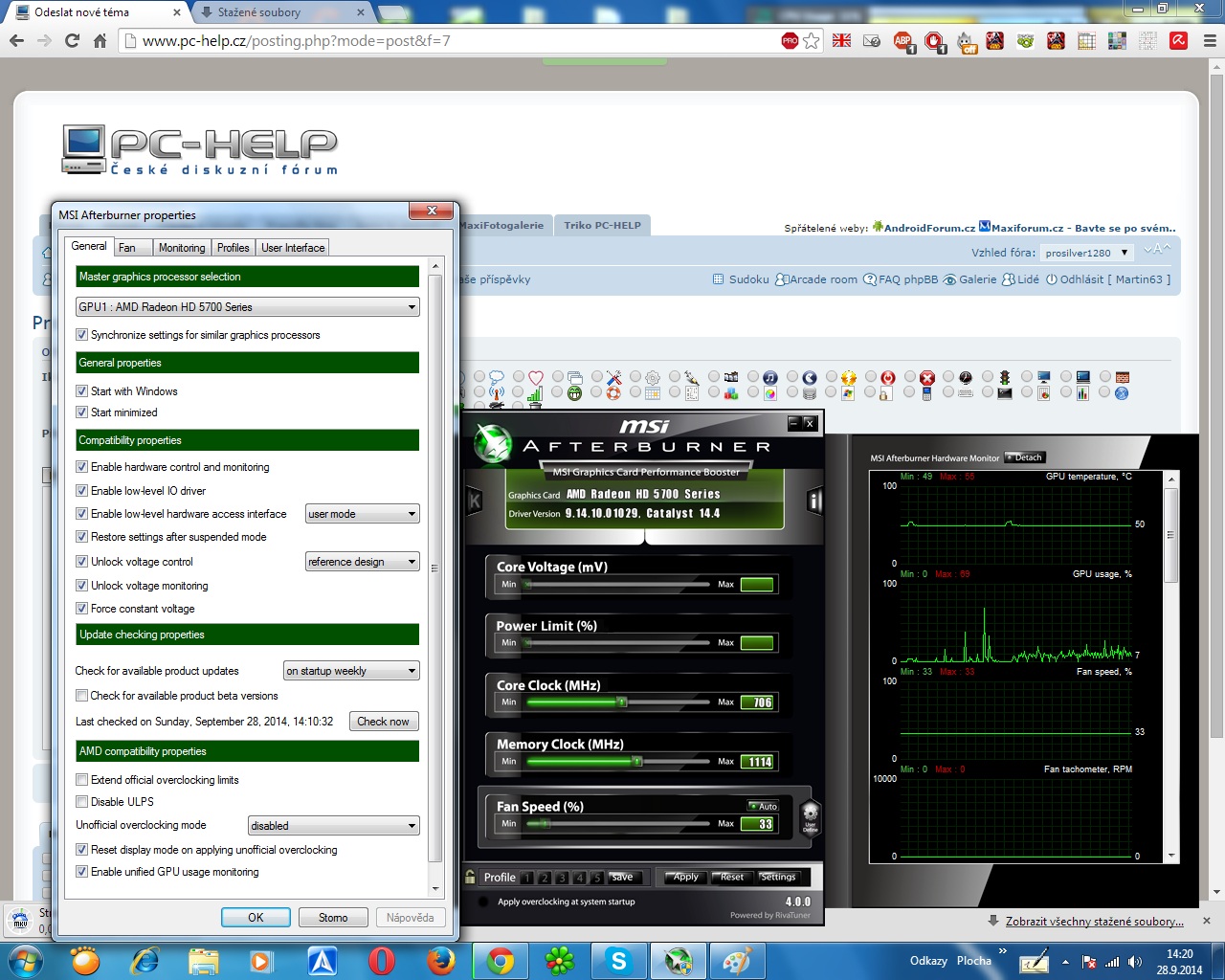1225x980 pixels.
Task: Click the Afterburner Kombustor K icon
Action: [x=474, y=500]
